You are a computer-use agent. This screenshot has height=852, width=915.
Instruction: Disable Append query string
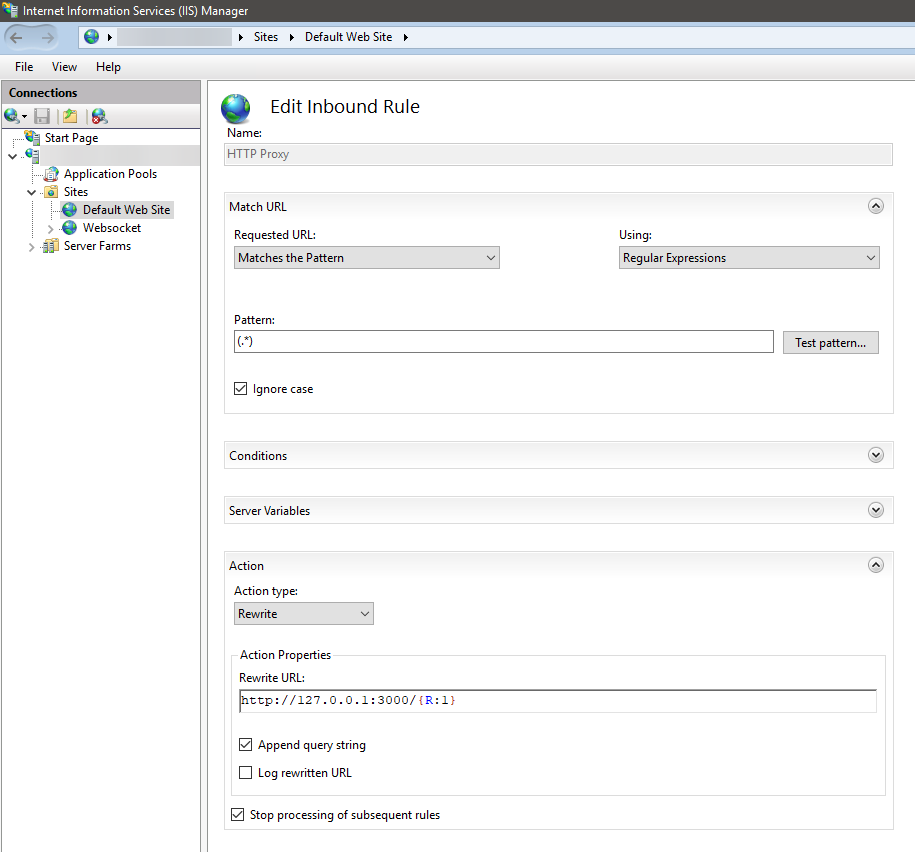pyautogui.click(x=245, y=744)
